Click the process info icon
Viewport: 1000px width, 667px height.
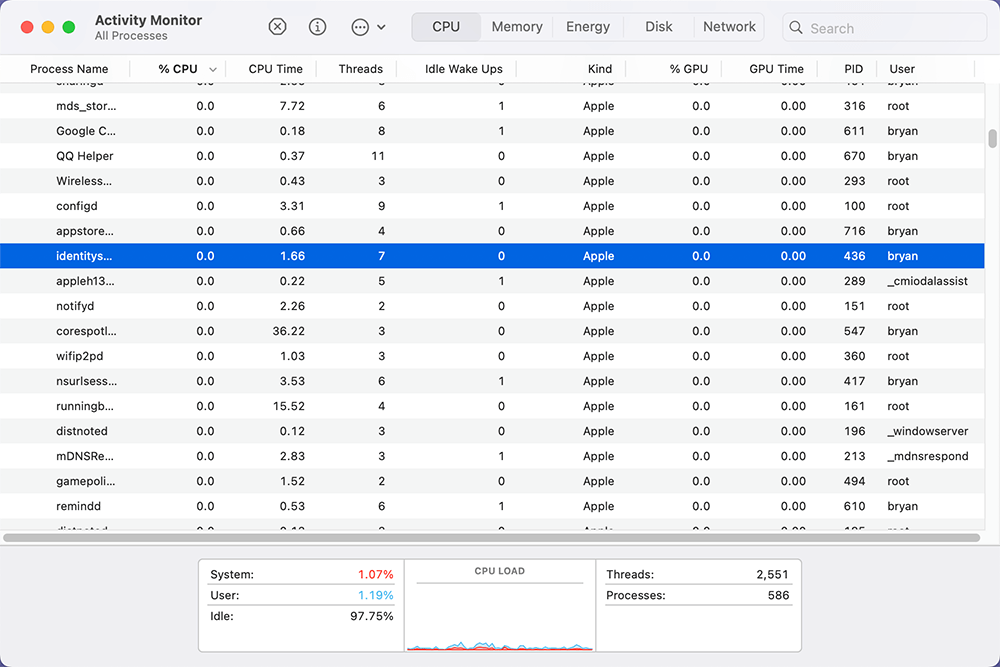tap(318, 27)
